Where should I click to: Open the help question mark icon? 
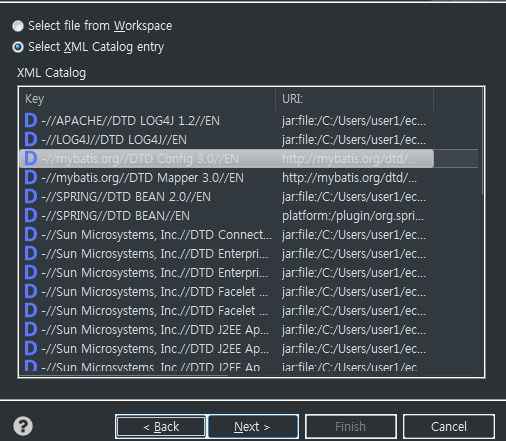(23, 426)
